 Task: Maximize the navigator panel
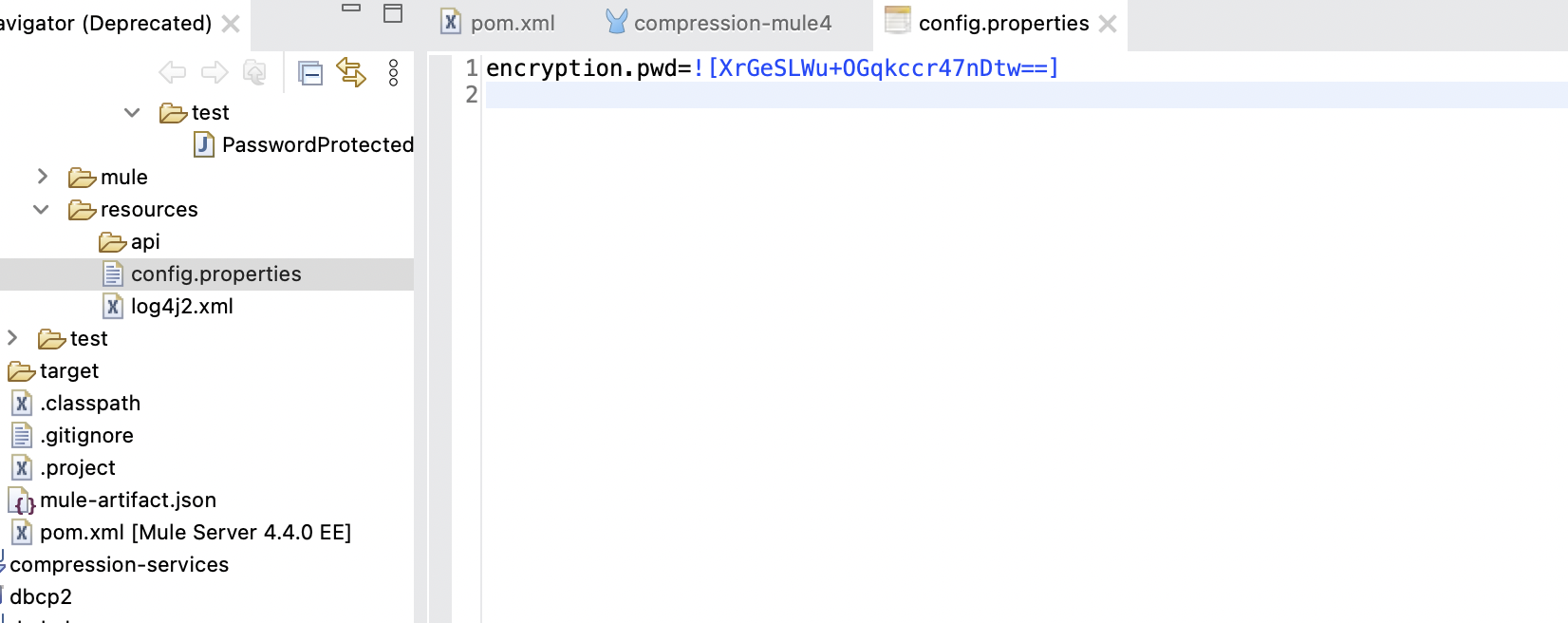[393, 13]
